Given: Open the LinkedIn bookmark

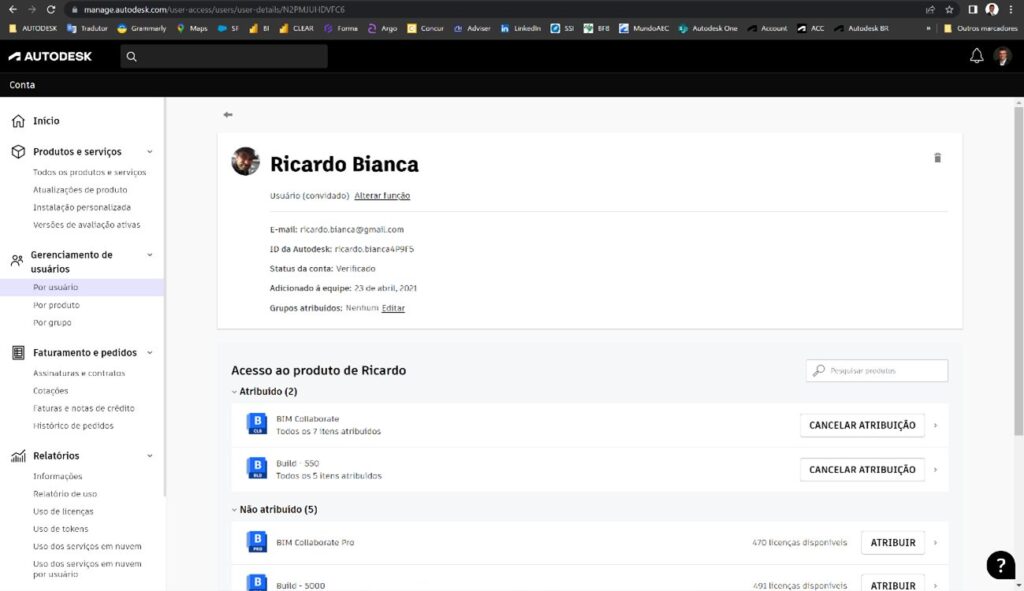Looking at the screenshot, I should click(x=520, y=29).
